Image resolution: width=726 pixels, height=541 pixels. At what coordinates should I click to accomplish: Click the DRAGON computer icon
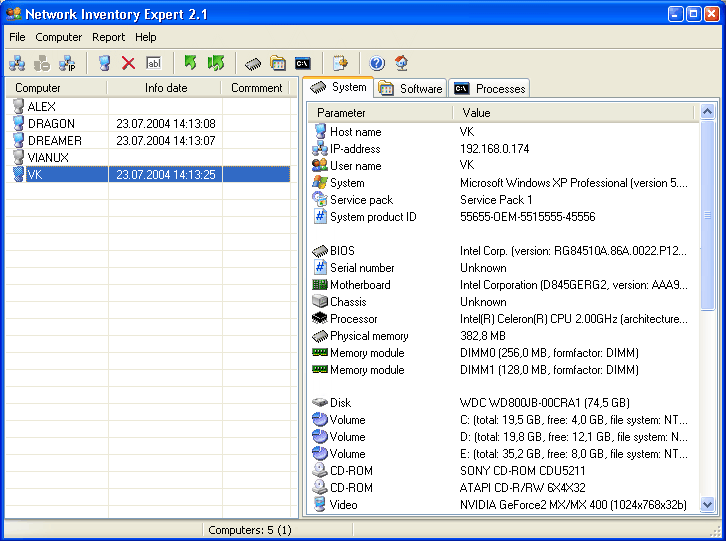(x=19, y=123)
